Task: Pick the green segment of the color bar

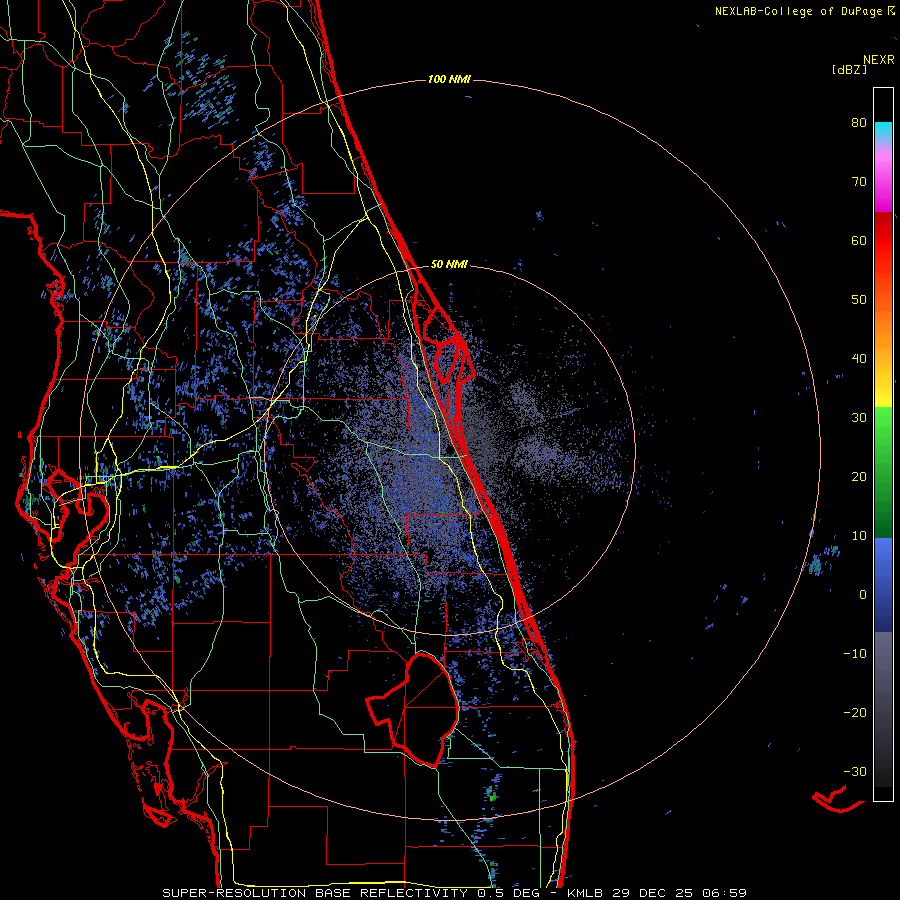Action: click(x=883, y=472)
